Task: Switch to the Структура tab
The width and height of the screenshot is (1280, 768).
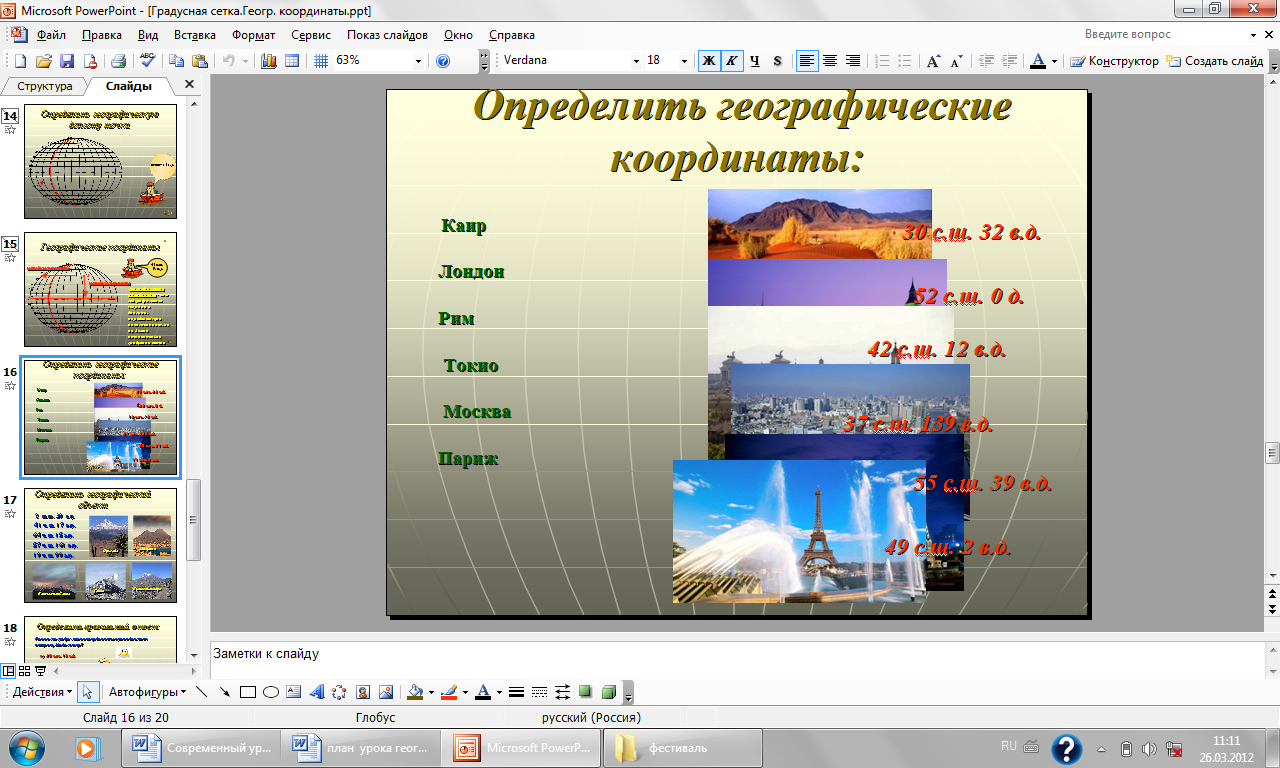Action: click(x=45, y=86)
